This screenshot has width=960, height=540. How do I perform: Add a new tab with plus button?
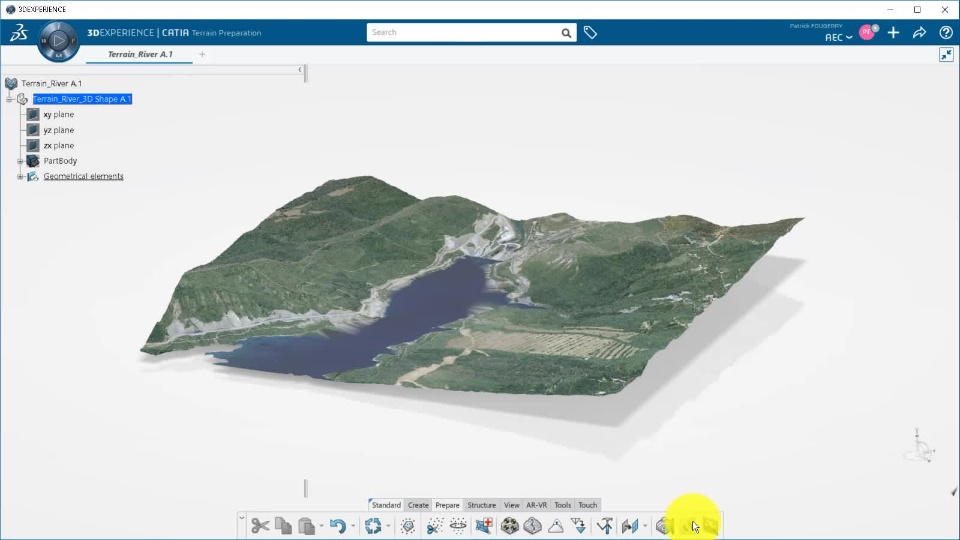[x=202, y=54]
